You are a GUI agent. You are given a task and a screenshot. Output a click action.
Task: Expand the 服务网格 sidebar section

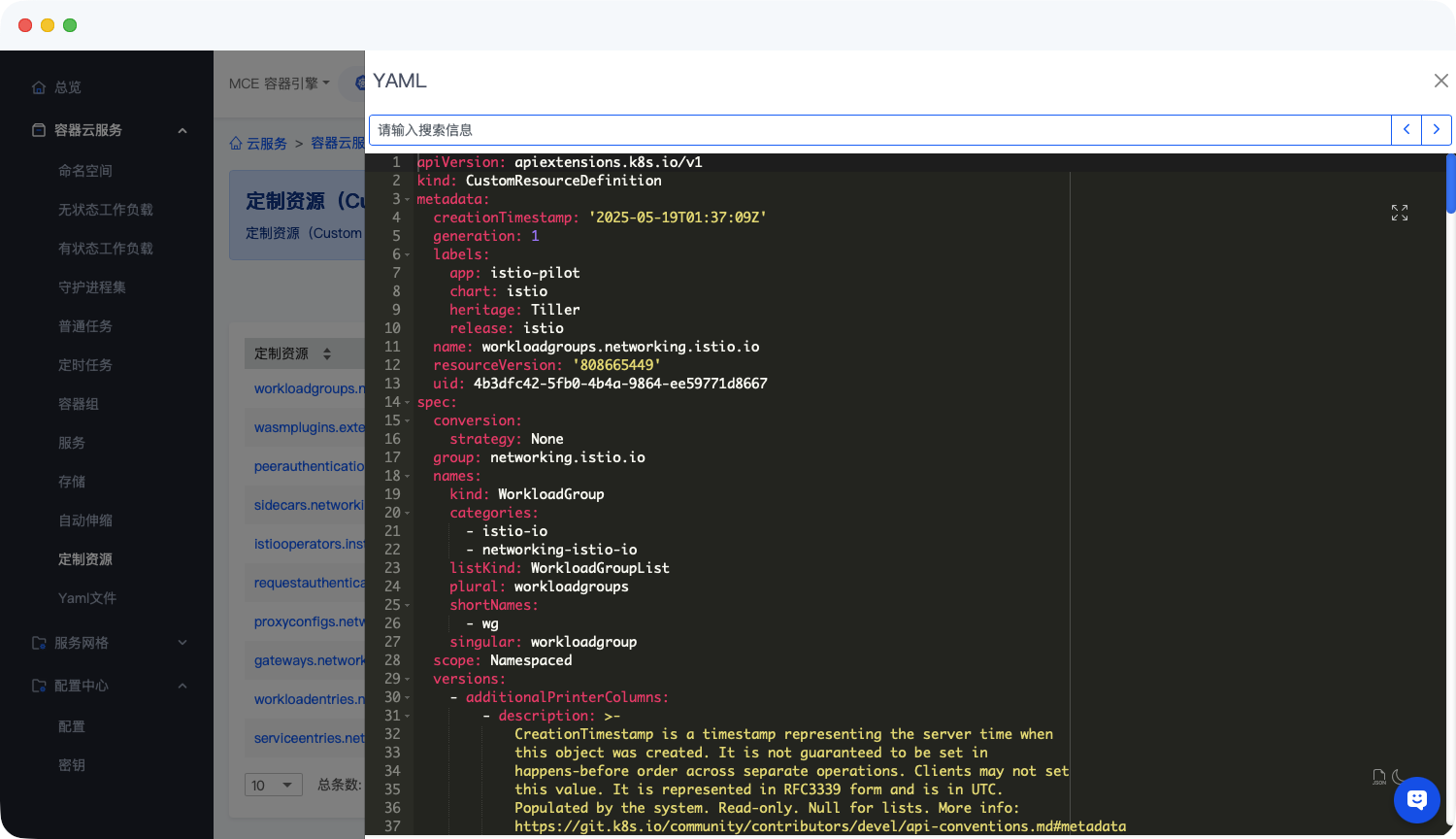pyautogui.click(x=182, y=643)
